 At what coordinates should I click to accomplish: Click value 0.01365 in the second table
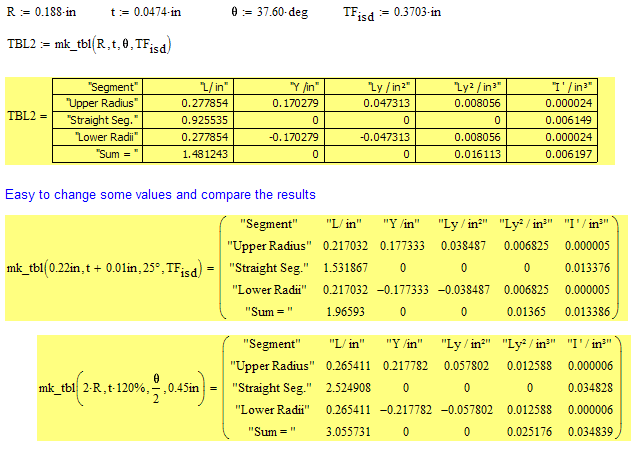[526, 312]
